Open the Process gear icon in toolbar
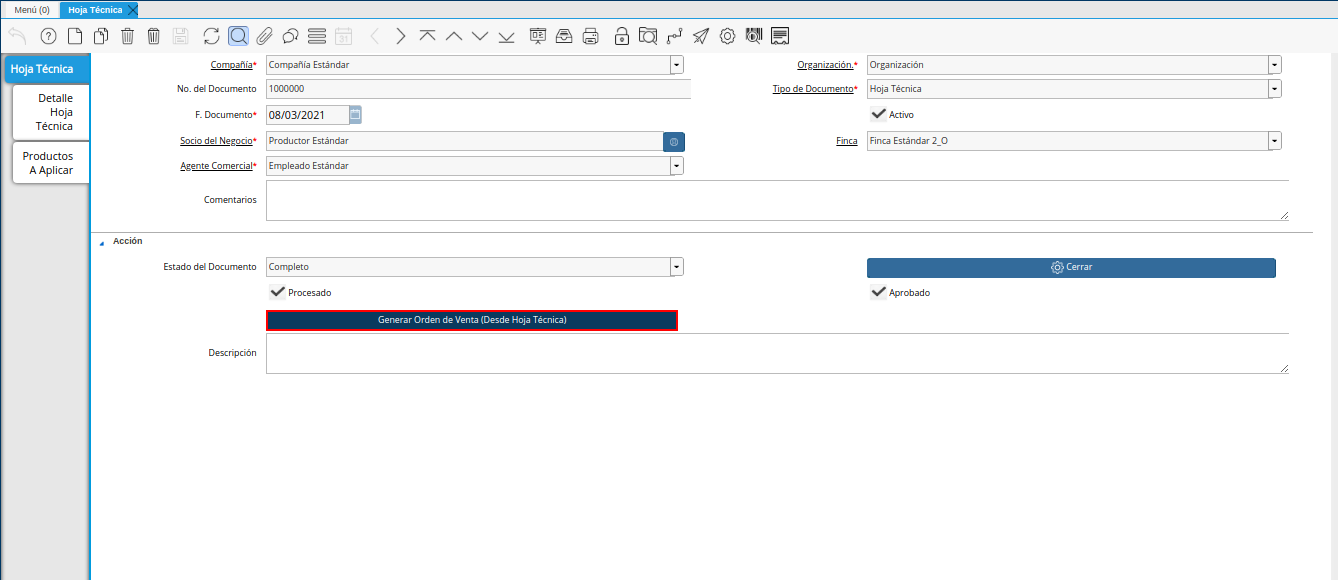Image resolution: width=1338 pixels, height=580 pixels. click(727, 37)
